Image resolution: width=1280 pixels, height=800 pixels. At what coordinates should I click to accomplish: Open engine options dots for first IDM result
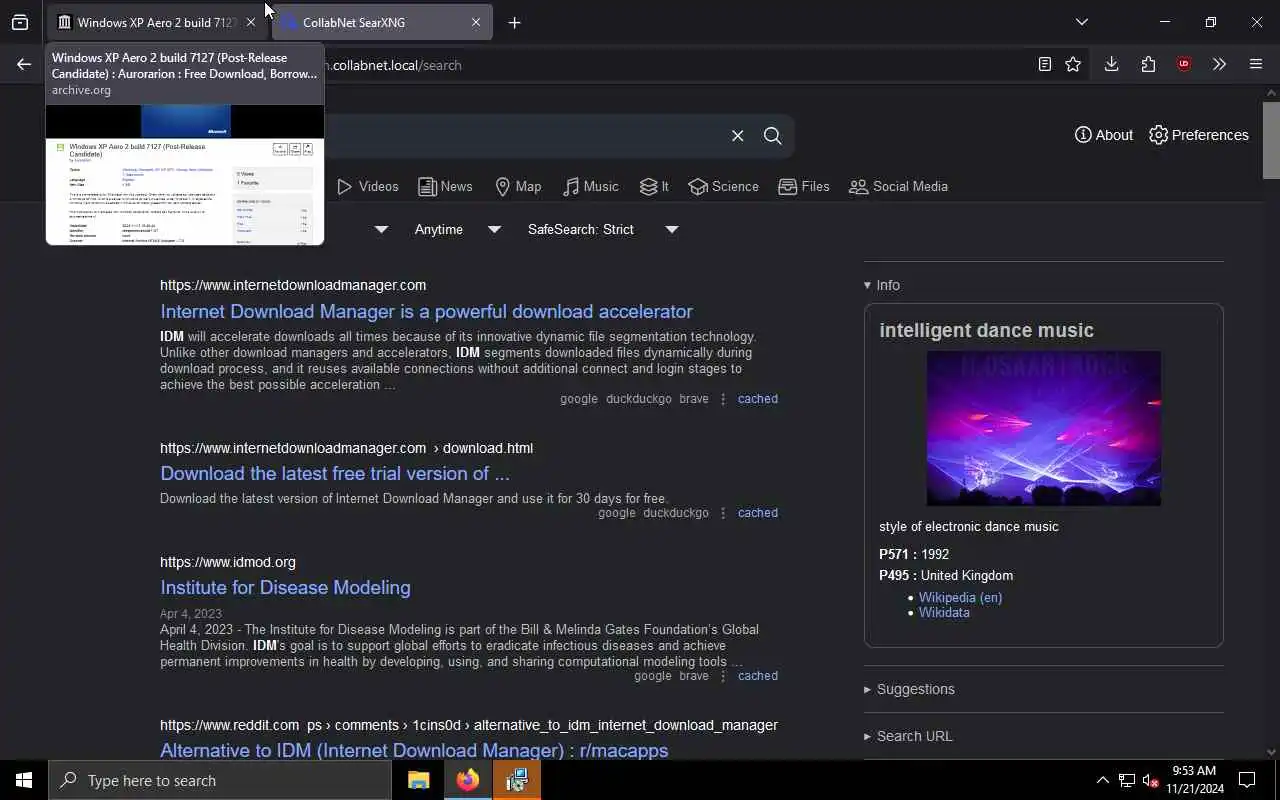723,398
